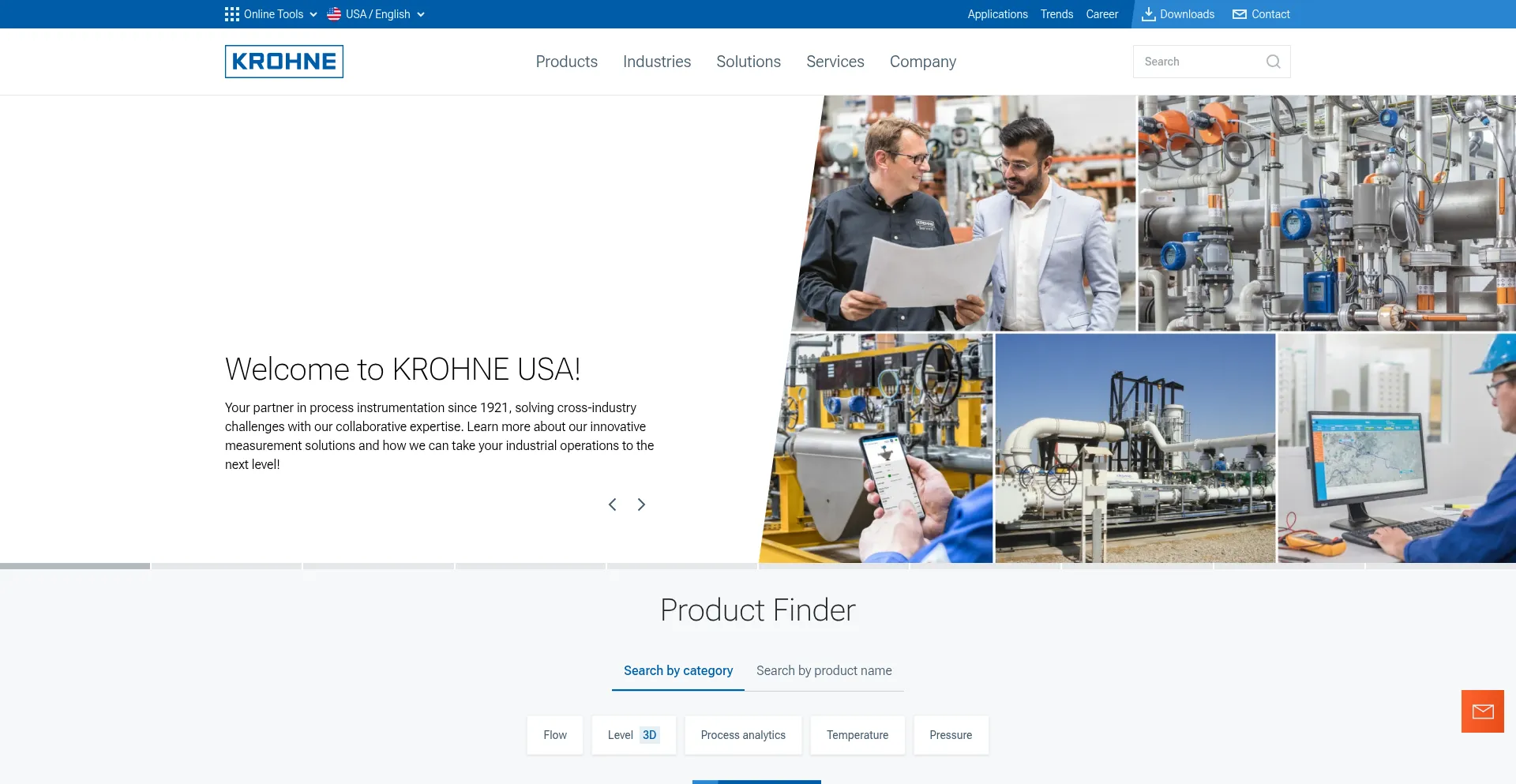Open the Company menu
The image size is (1516, 784).
point(923,62)
